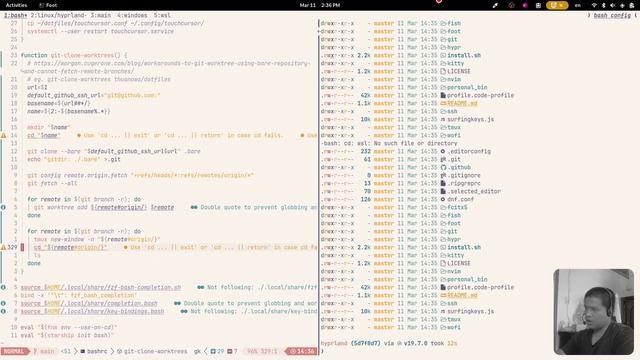Viewport: 640px width, 360px height.
Task: Click the main branch indicator in statusline
Action: point(44,351)
